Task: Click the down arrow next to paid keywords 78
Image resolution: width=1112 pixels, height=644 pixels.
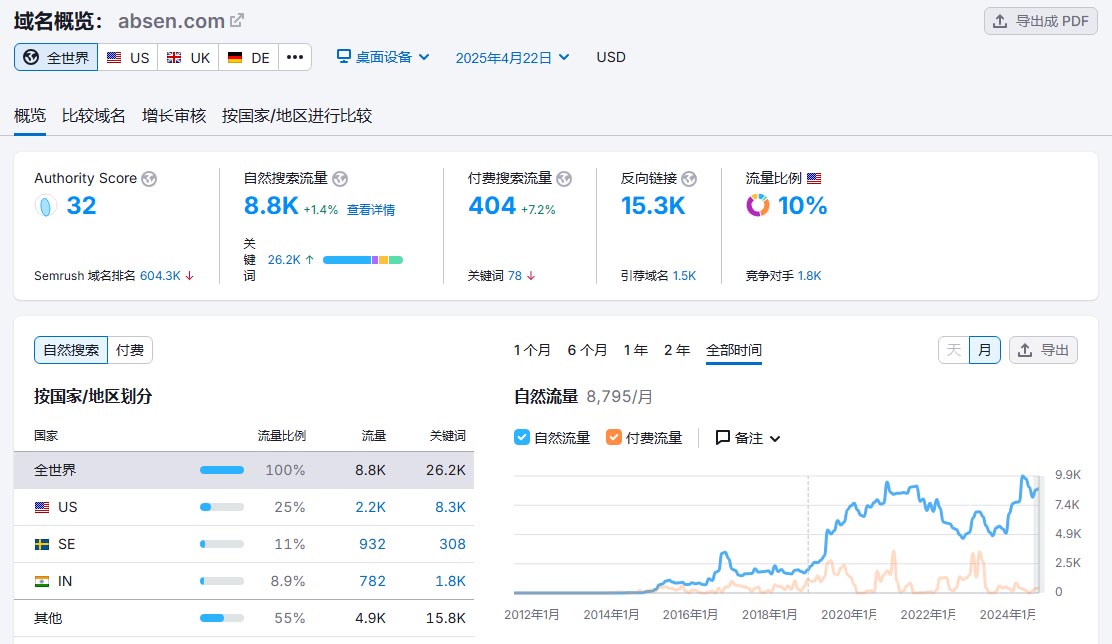Action: tap(531, 276)
